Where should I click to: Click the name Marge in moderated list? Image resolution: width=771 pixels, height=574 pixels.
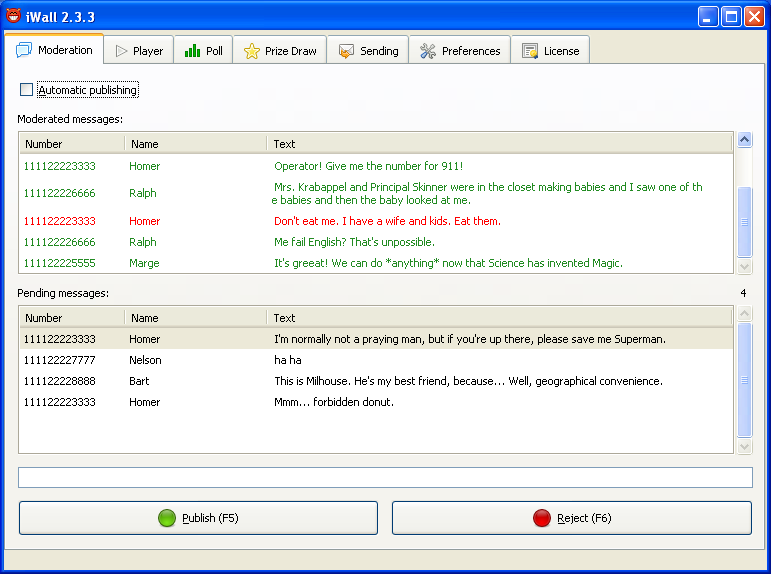[144, 263]
